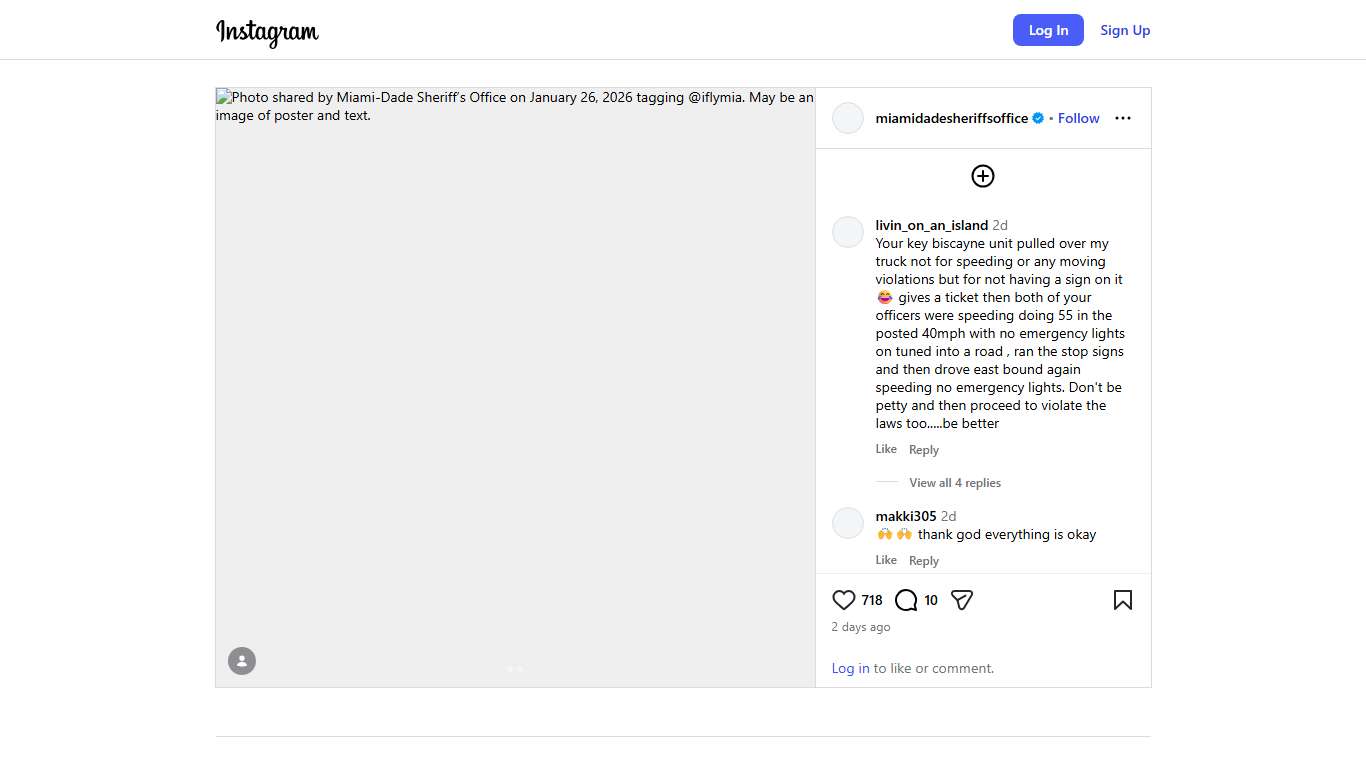Expand View all 4 replies
Screen dimensions: 1366x768
[x=955, y=483]
